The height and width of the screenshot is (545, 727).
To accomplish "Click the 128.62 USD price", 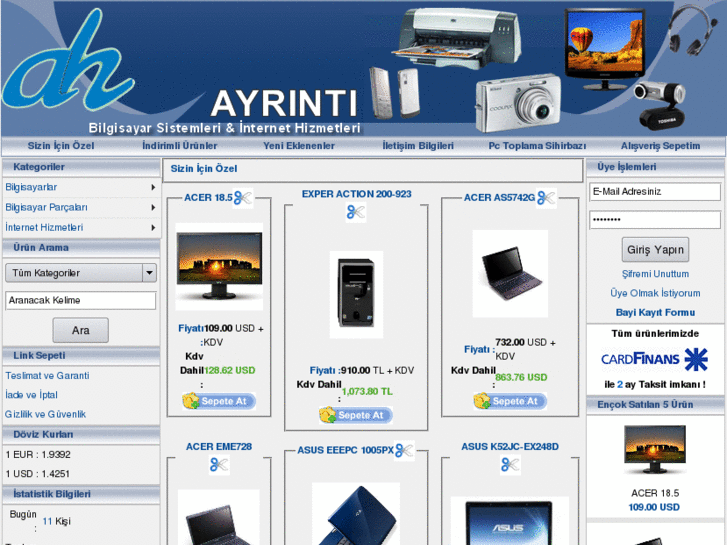I will click(230, 371).
